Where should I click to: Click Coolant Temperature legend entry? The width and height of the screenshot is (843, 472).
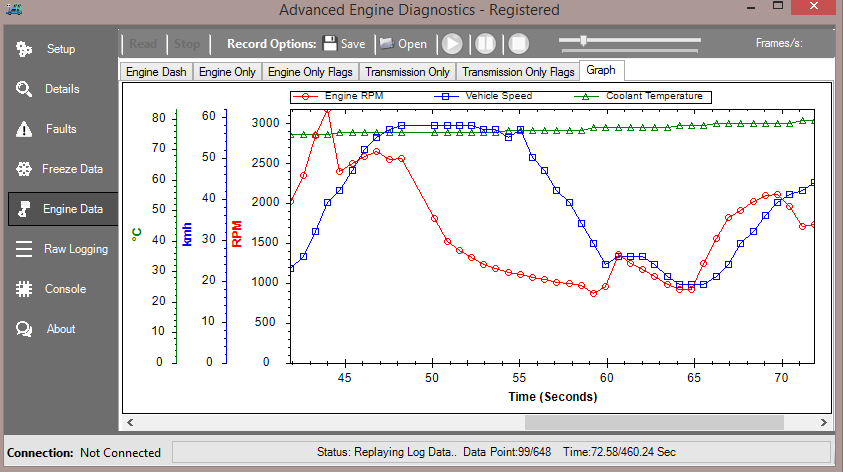[x=639, y=96]
